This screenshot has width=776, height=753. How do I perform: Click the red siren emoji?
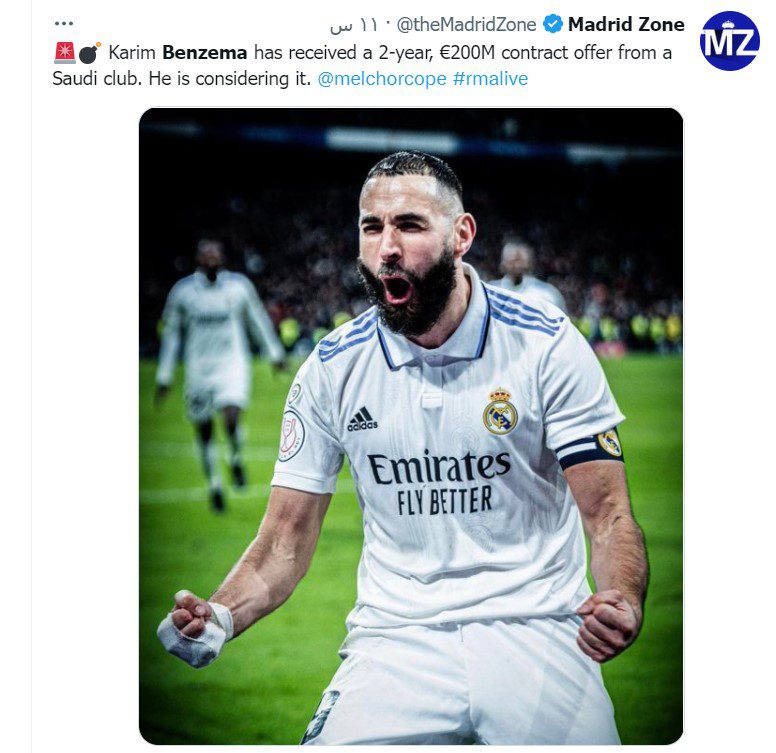65,53
